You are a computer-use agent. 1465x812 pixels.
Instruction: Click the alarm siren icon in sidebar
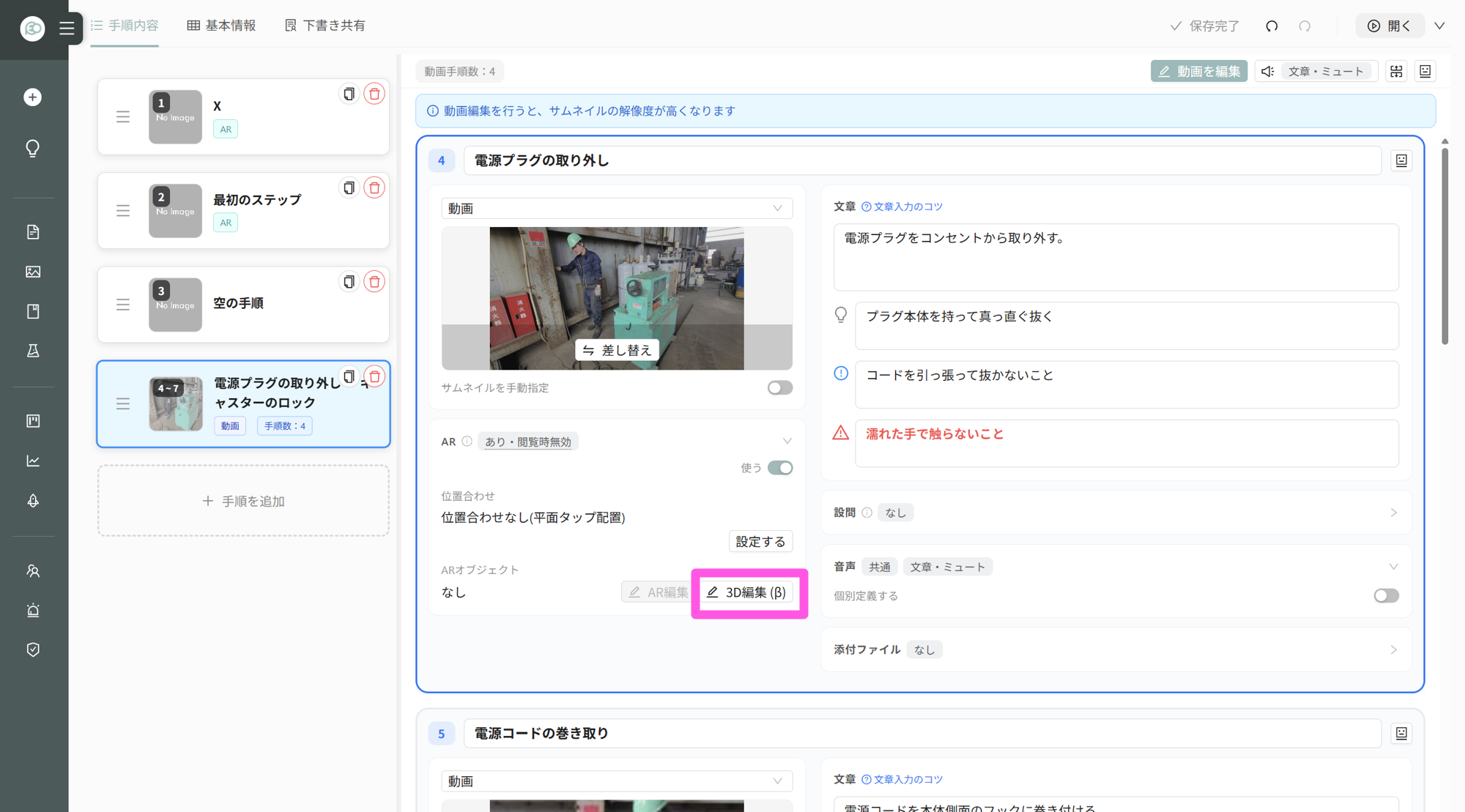coord(33,610)
